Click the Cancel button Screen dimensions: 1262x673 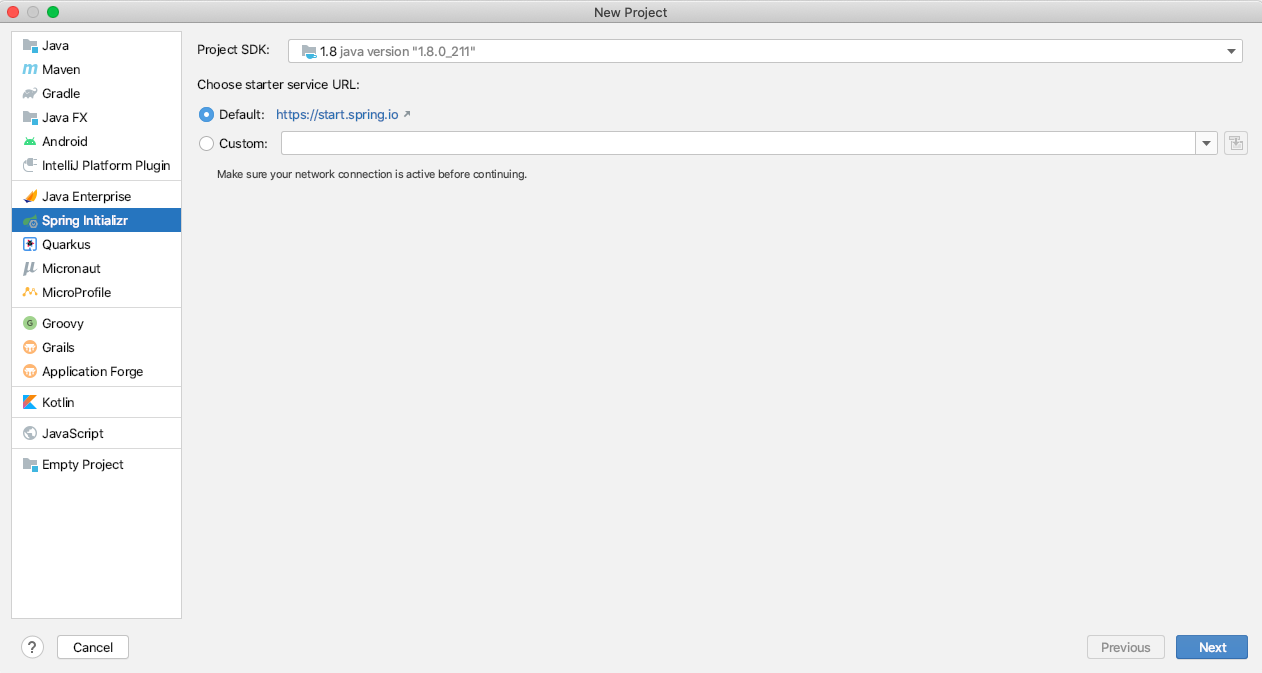click(93, 647)
